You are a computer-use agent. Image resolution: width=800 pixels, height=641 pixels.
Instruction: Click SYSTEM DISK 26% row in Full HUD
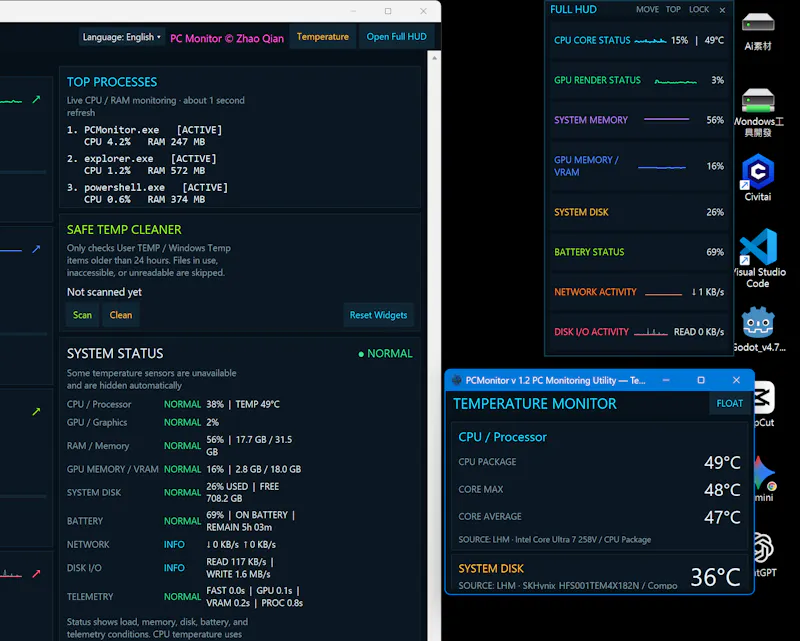(x=639, y=212)
